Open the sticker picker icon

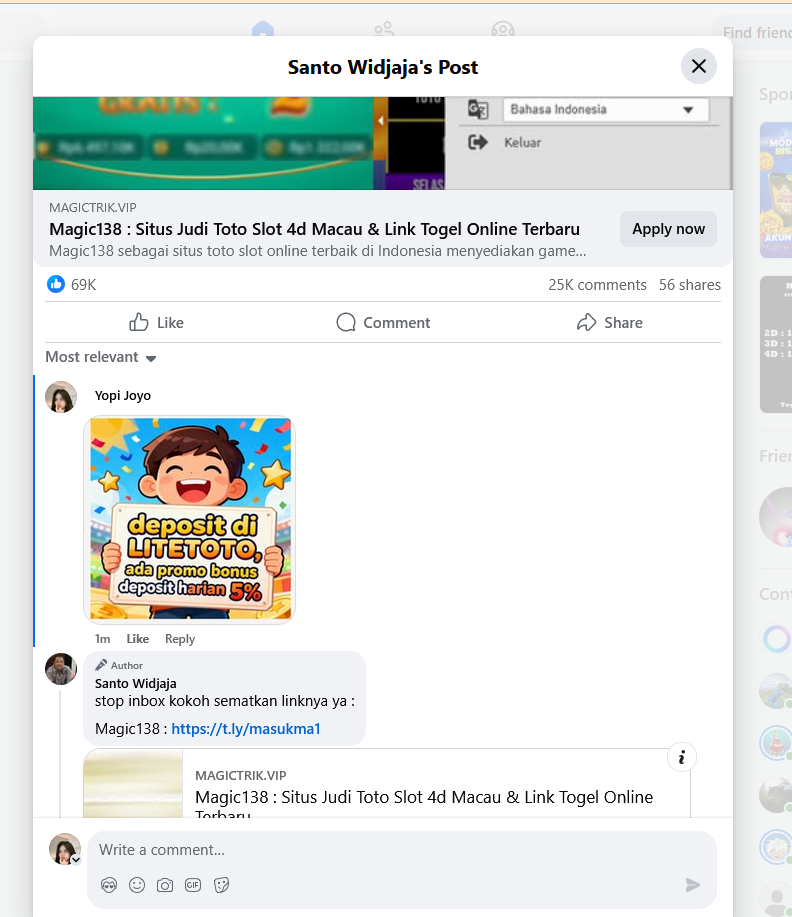pyautogui.click(x=221, y=885)
